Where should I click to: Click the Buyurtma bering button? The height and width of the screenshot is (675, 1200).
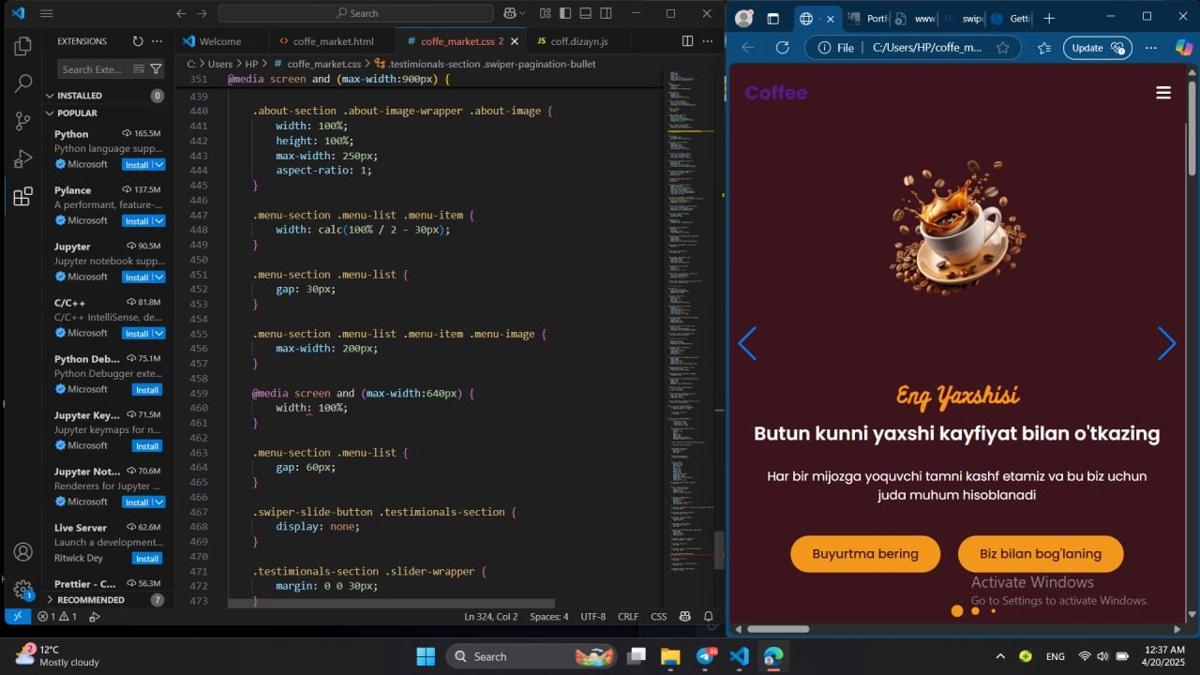click(865, 554)
